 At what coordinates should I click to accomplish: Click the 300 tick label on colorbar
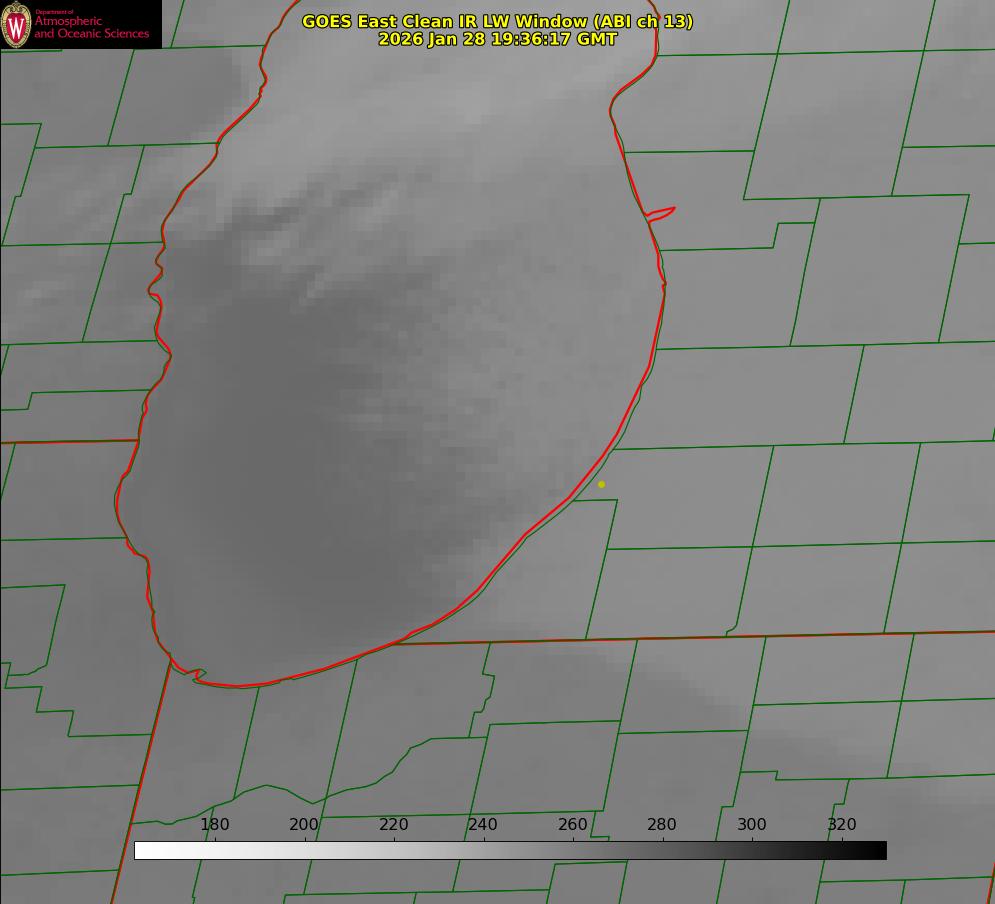coord(752,824)
